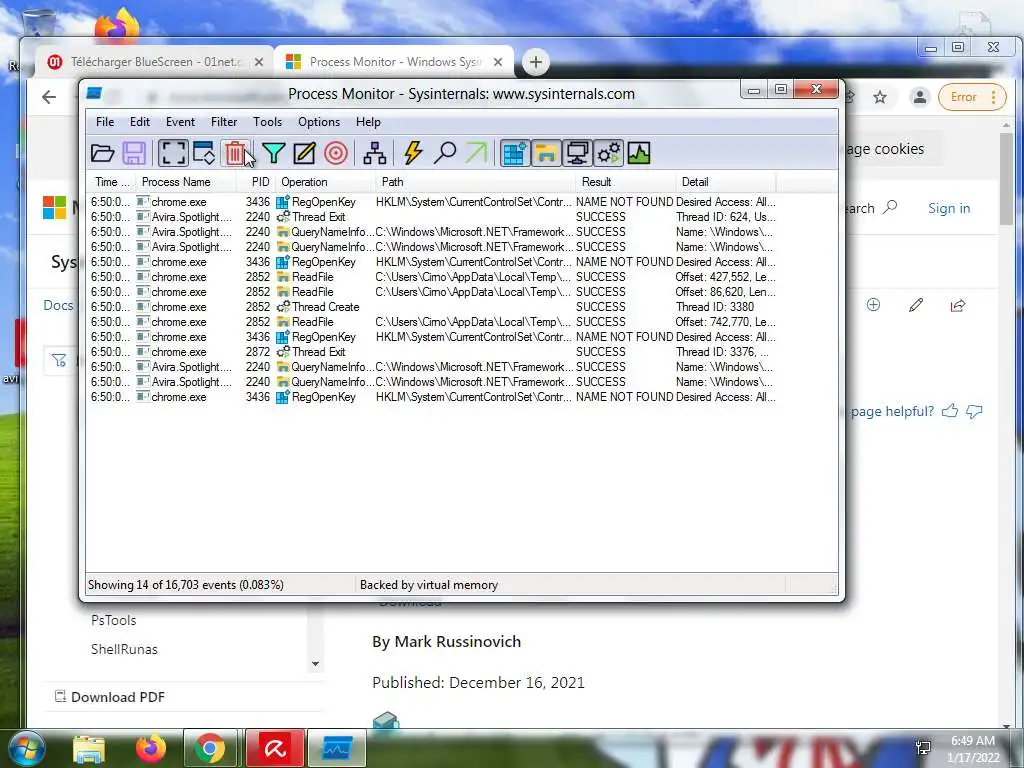Open the Process Tree icon

[x=374, y=153]
